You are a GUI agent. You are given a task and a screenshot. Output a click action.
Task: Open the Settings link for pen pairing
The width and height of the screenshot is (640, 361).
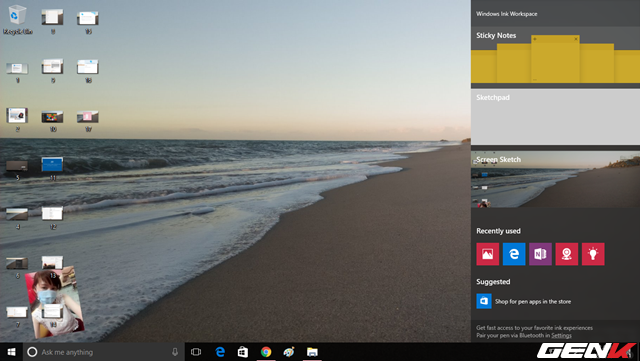pos(561,335)
